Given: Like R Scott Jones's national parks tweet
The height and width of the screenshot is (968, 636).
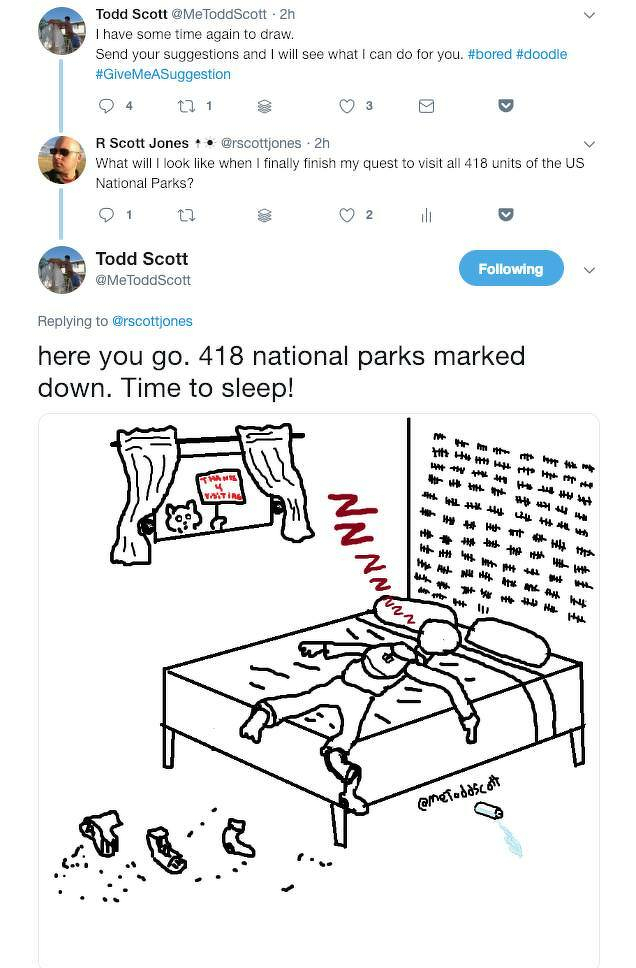Looking at the screenshot, I should (x=347, y=215).
